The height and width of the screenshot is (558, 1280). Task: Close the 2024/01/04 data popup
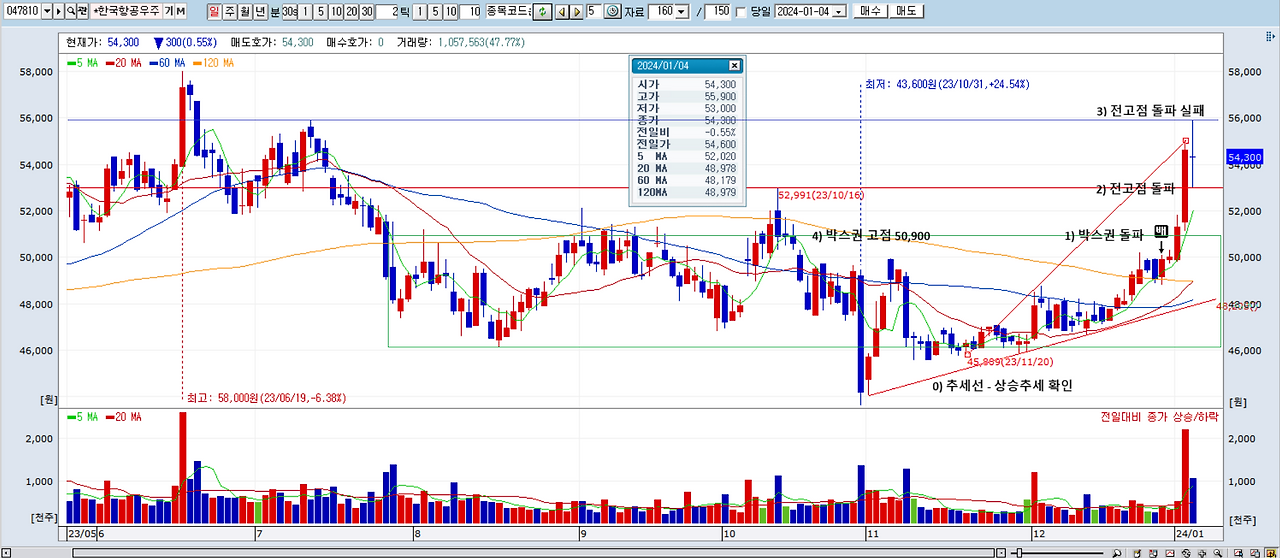click(x=734, y=65)
